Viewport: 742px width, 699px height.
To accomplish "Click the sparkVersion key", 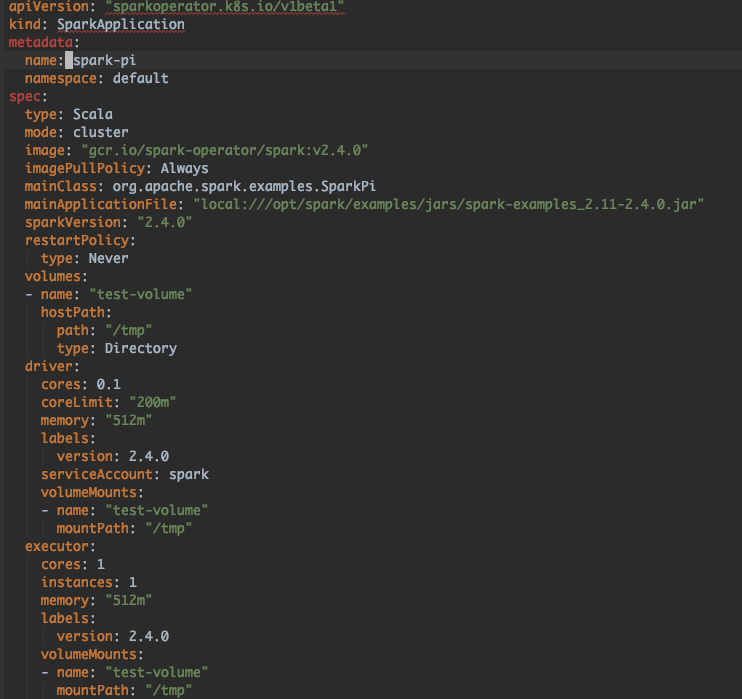I will click(x=68, y=222).
